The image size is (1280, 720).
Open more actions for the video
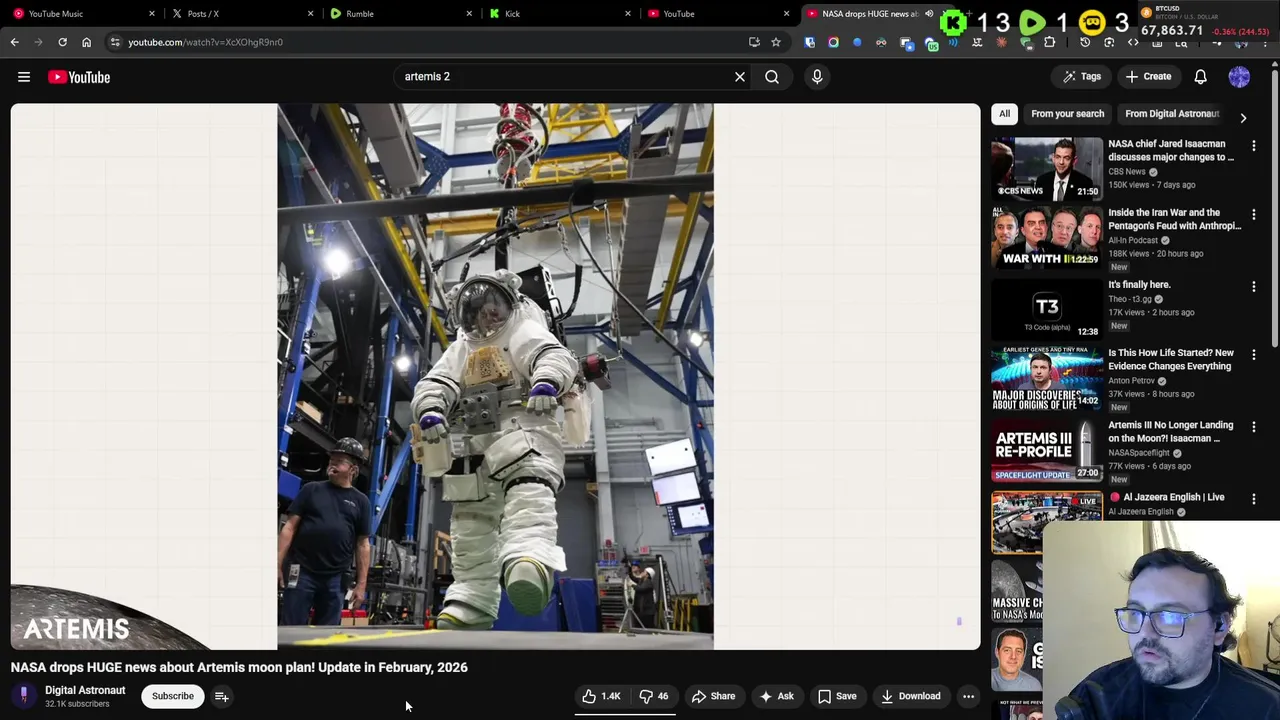[x=968, y=696]
